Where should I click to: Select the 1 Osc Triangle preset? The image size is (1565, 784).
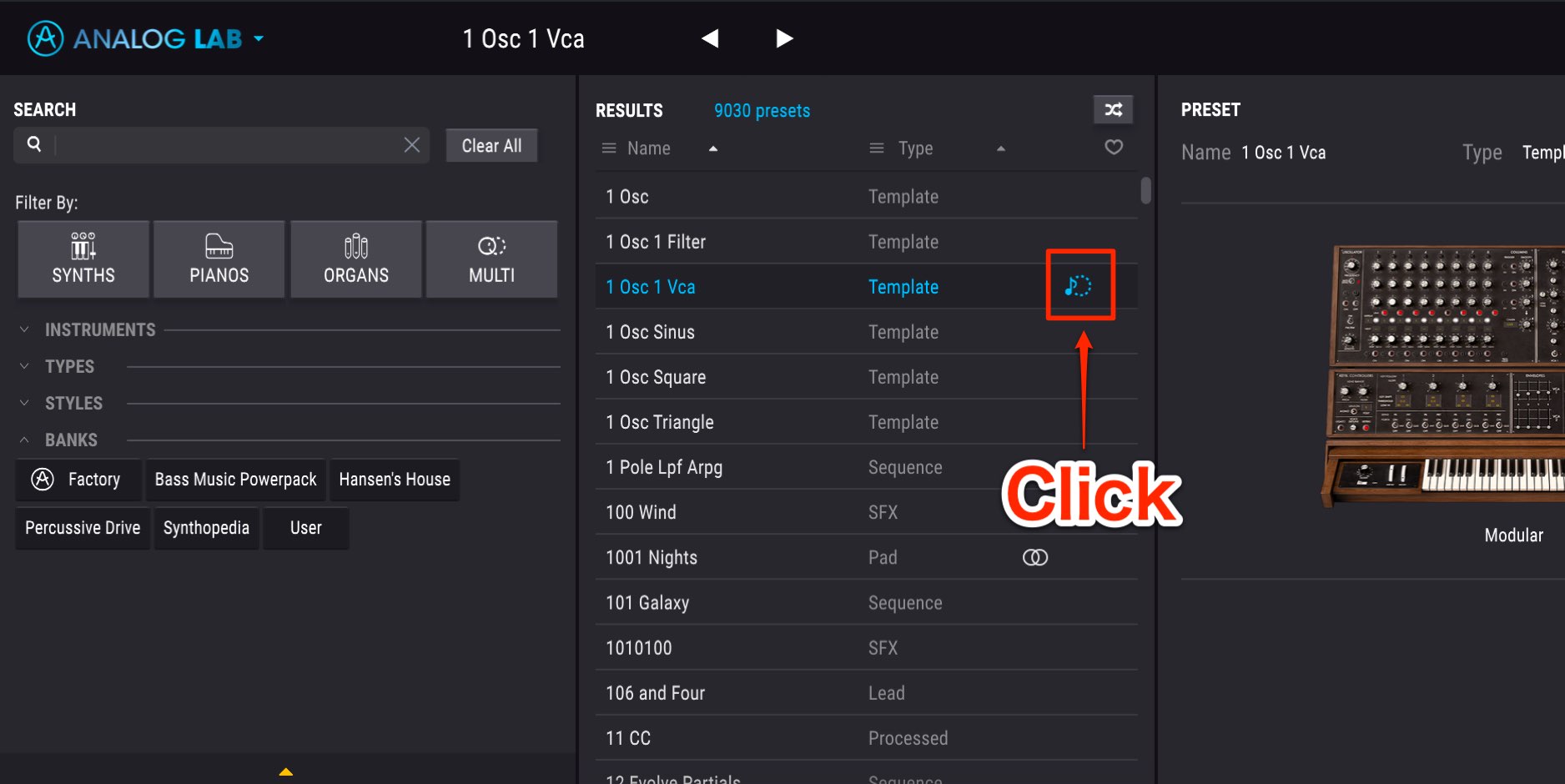tap(867, 421)
